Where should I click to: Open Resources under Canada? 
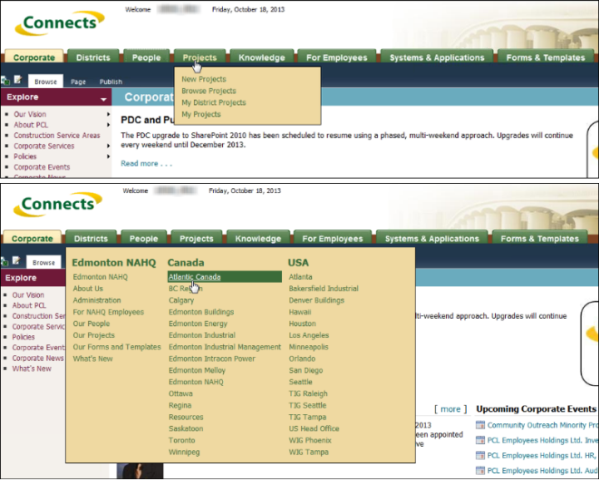point(186,417)
